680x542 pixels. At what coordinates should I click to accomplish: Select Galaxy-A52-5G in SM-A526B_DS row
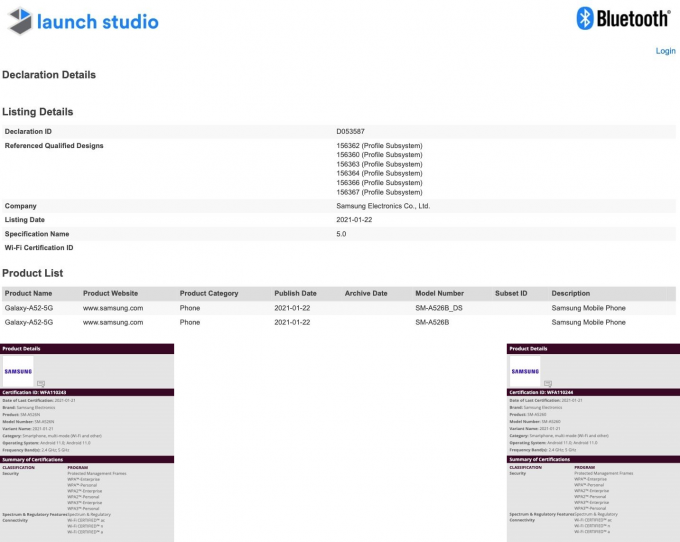pos(29,308)
